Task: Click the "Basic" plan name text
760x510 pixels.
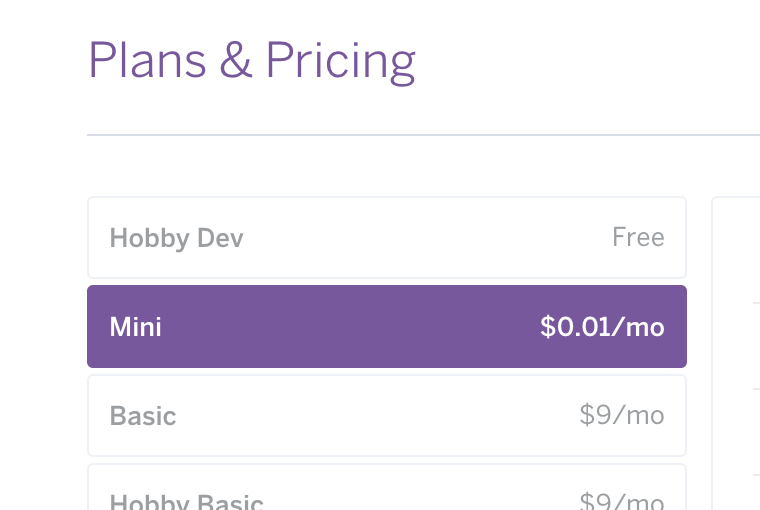Action: point(143,415)
